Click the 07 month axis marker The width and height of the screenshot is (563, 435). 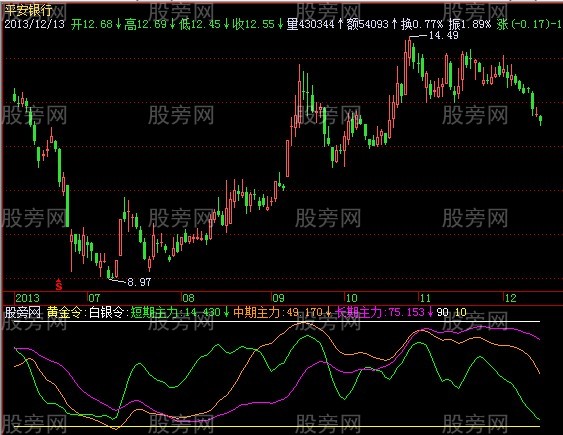[x=94, y=298]
